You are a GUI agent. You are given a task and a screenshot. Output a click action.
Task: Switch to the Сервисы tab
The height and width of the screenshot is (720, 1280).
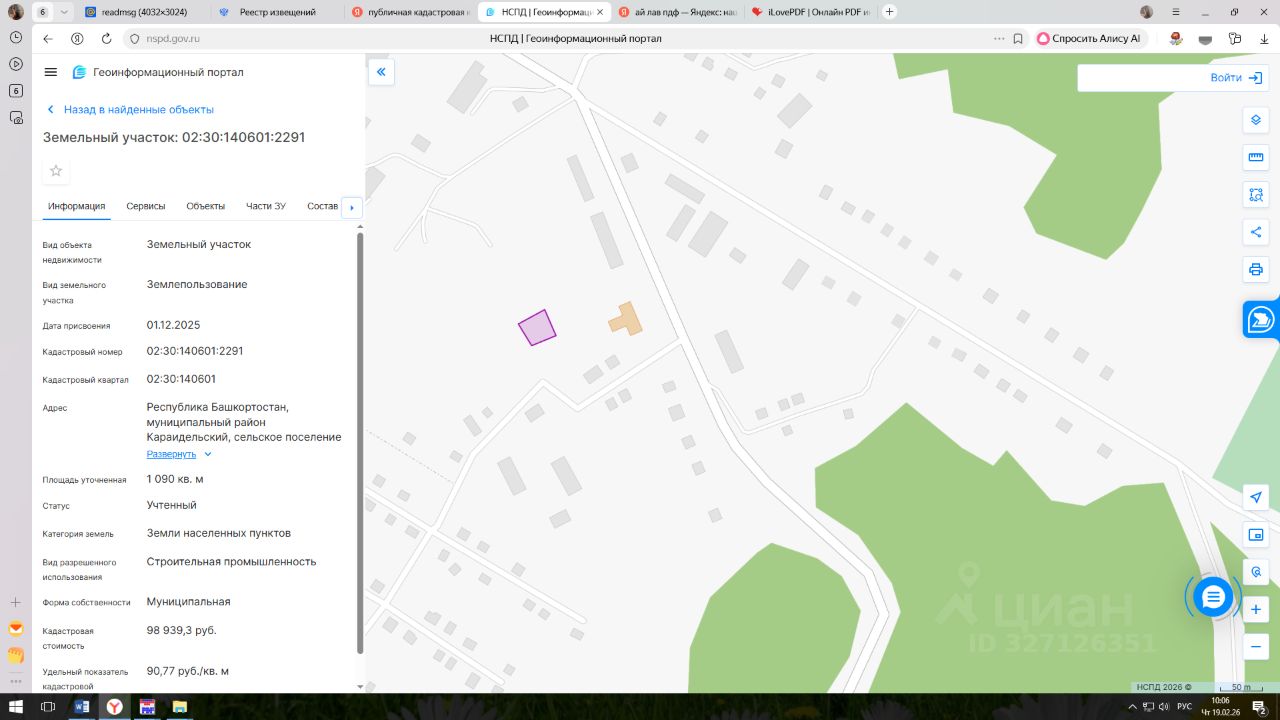(146, 206)
